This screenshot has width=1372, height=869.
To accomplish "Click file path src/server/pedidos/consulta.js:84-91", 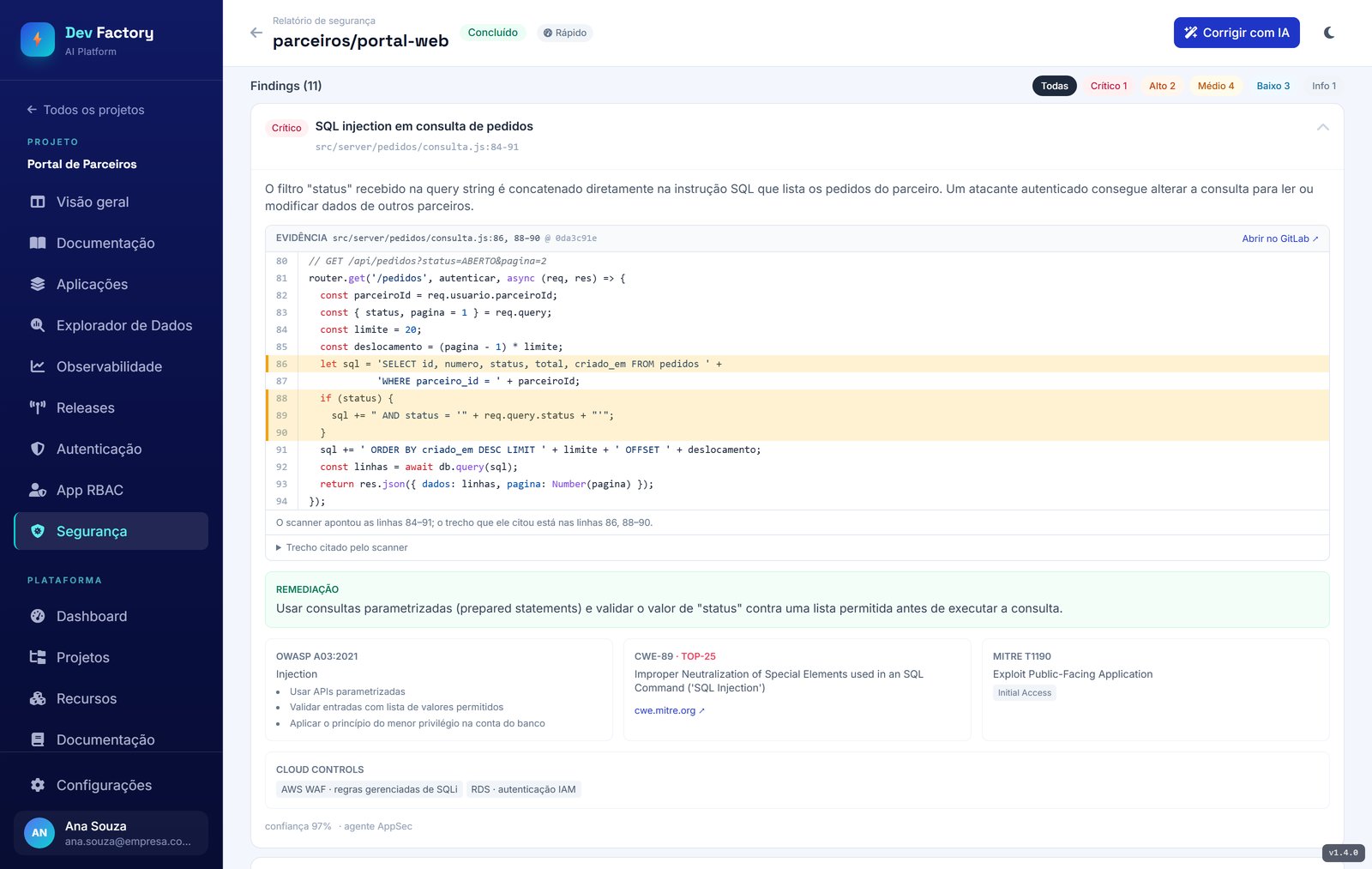I will [417, 147].
